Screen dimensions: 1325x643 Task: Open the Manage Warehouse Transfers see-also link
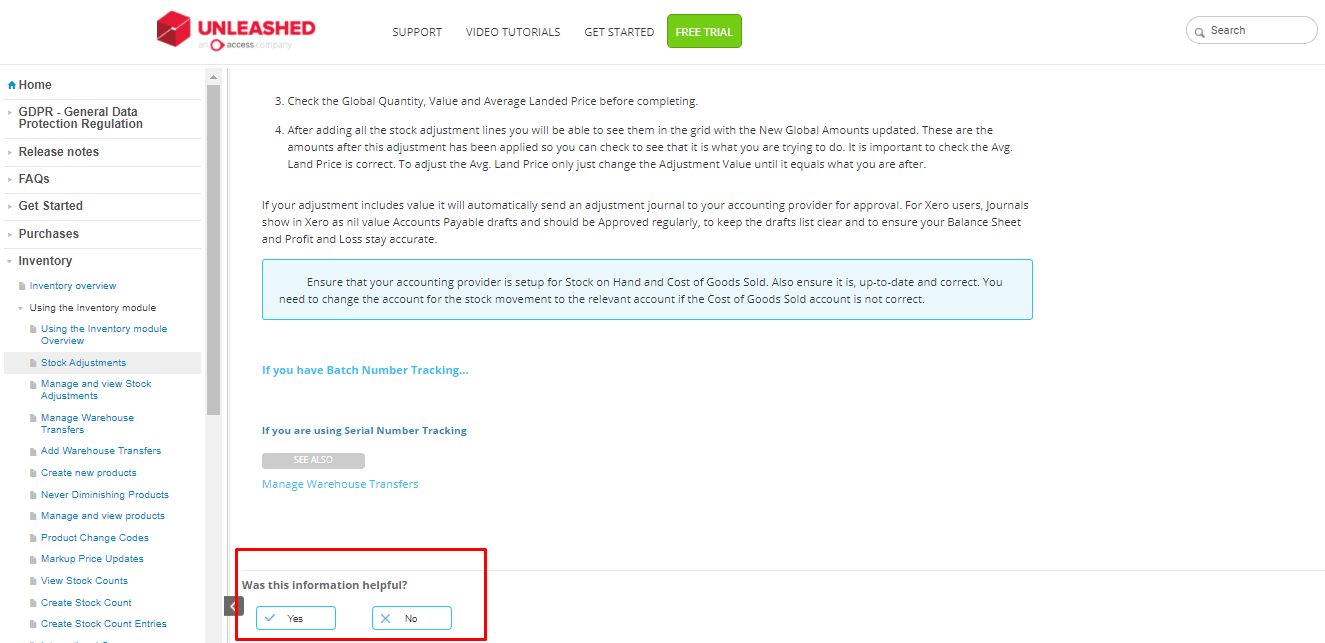point(340,484)
